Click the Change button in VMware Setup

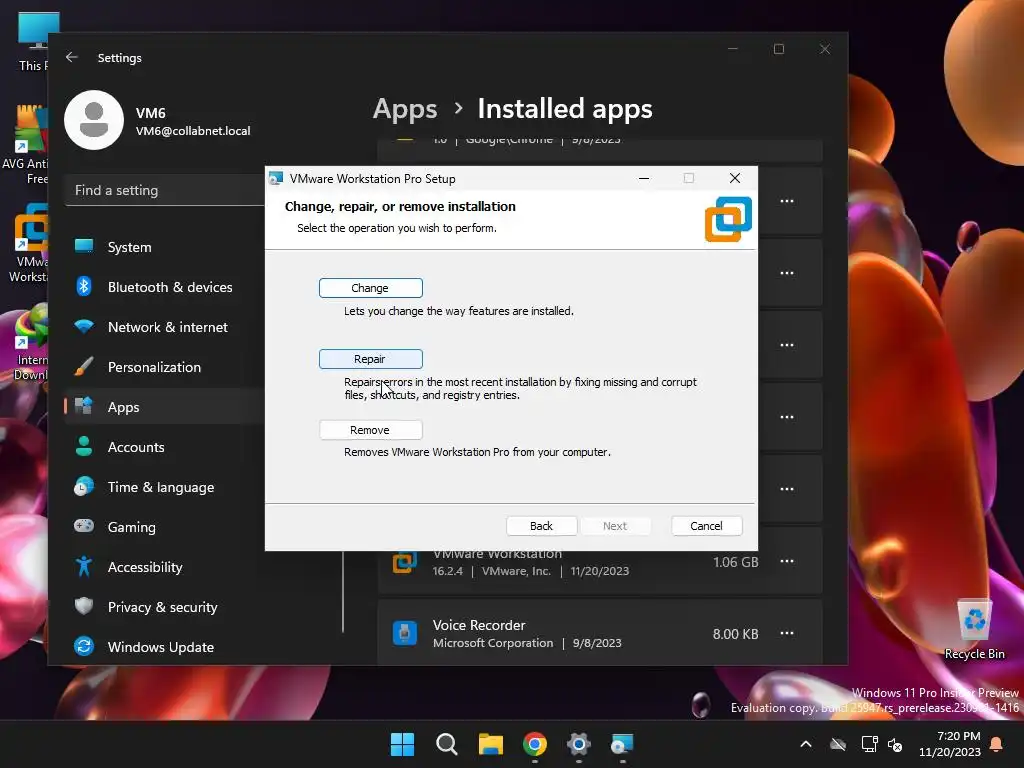click(x=370, y=288)
